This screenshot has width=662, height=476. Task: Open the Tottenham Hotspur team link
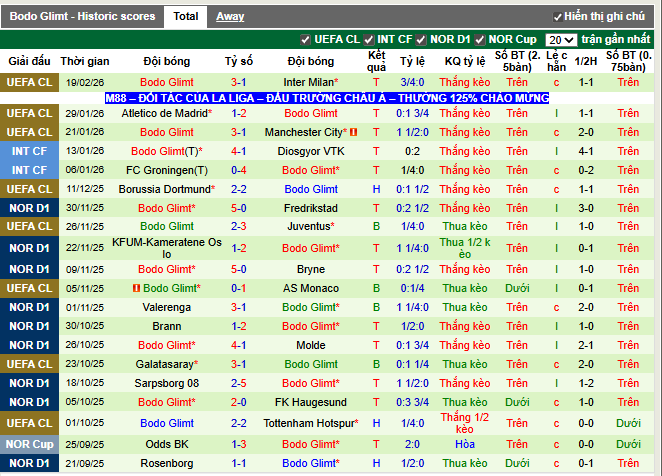coord(309,424)
